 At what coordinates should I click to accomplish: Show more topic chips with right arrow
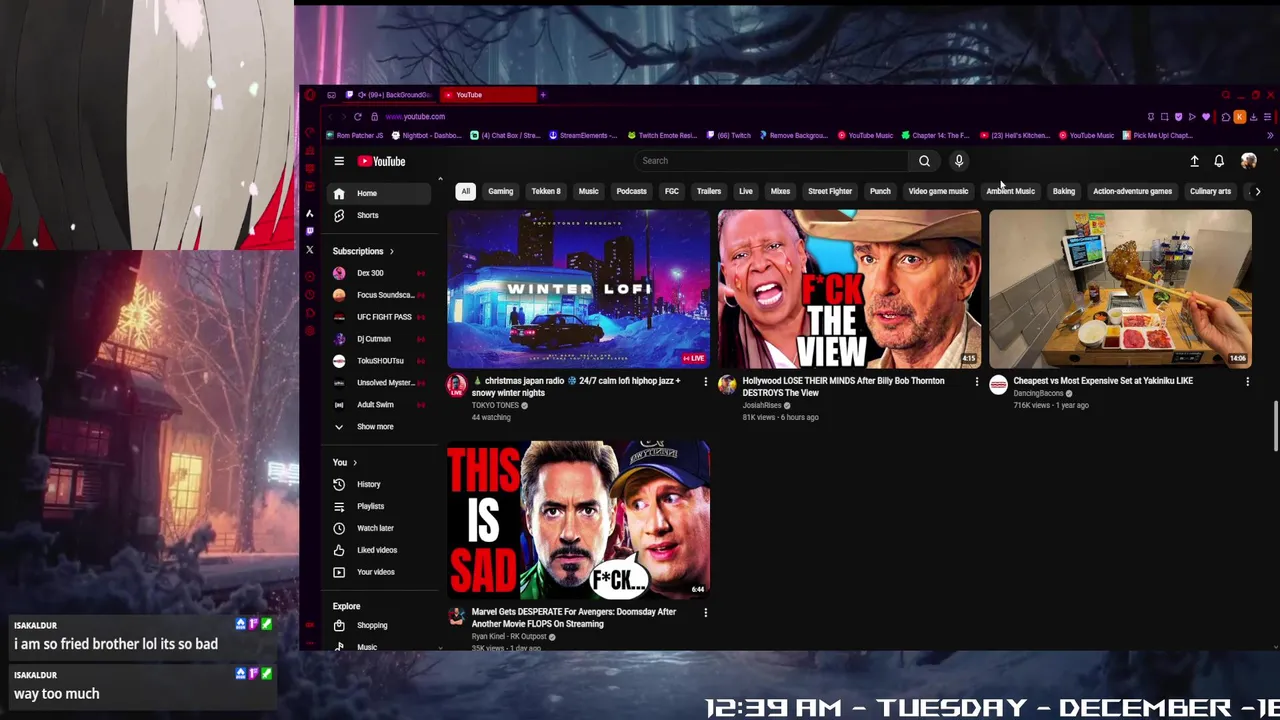tap(1257, 191)
